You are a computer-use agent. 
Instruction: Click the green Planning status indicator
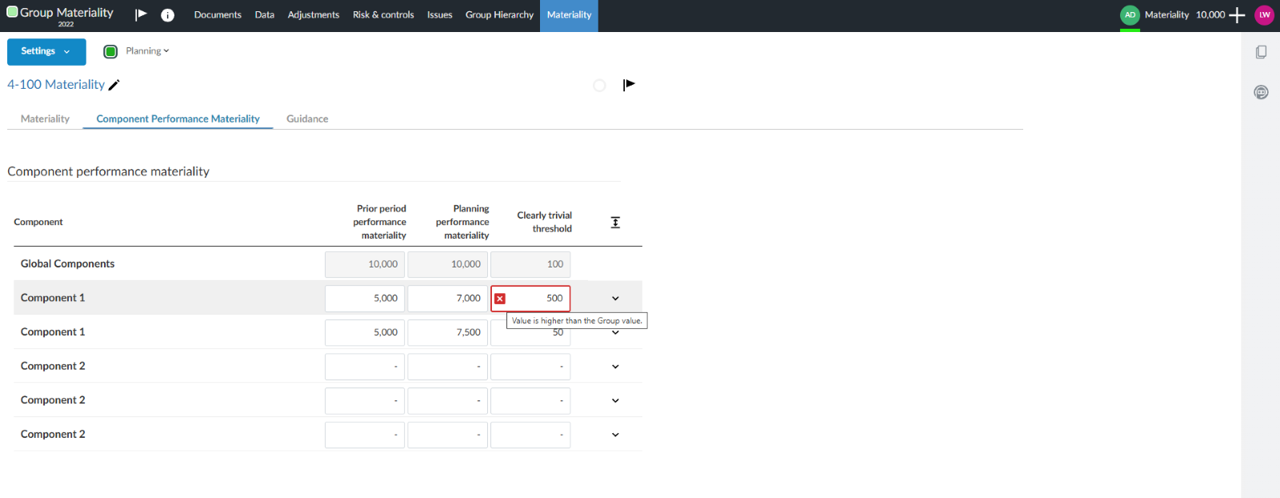click(x=111, y=51)
